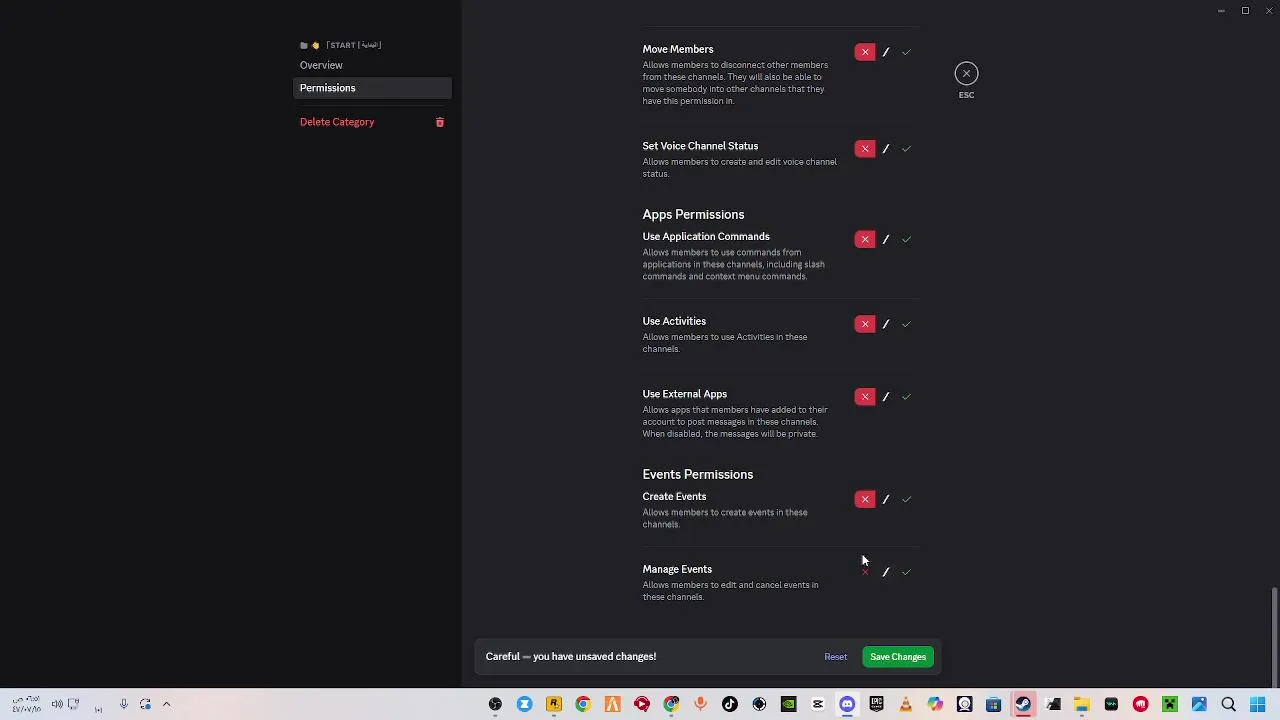The image size is (1280, 720).
Task: Open the Windows Start menu
Action: point(1258,705)
